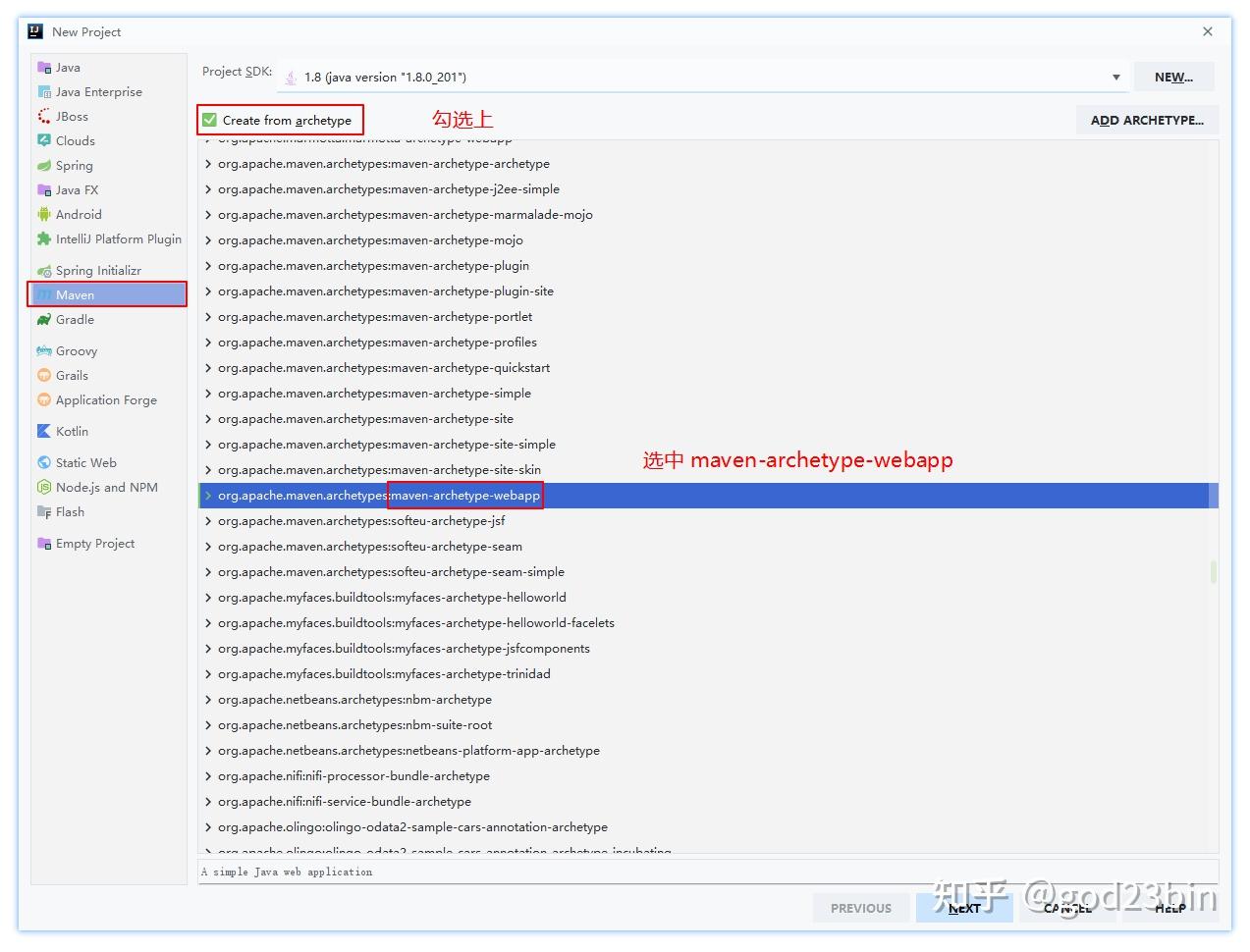Click the Gradle elephant icon
This screenshot has width=1250, height=952.
44,320
